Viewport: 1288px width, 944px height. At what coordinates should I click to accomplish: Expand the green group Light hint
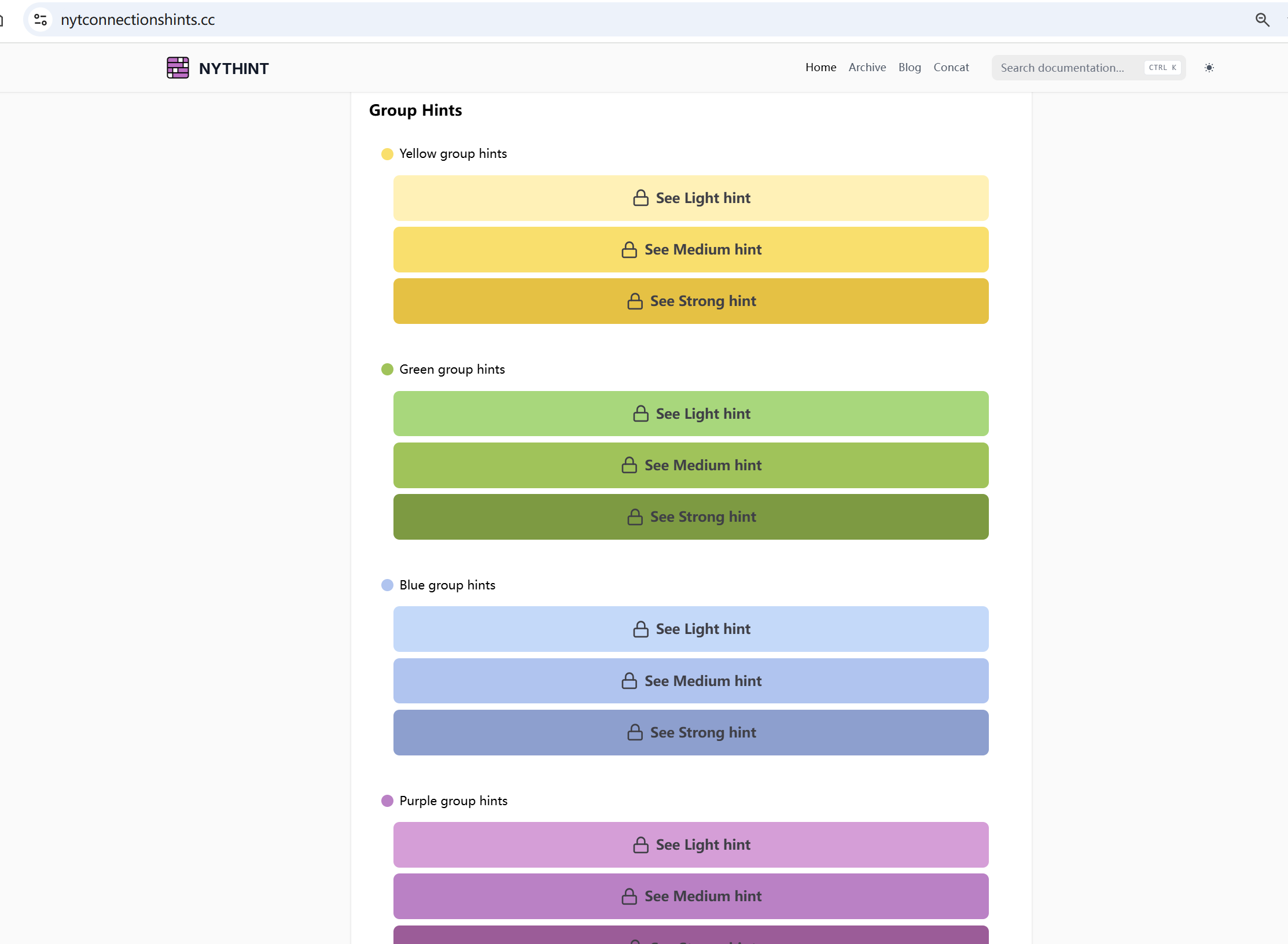pyautogui.click(x=691, y=414)
